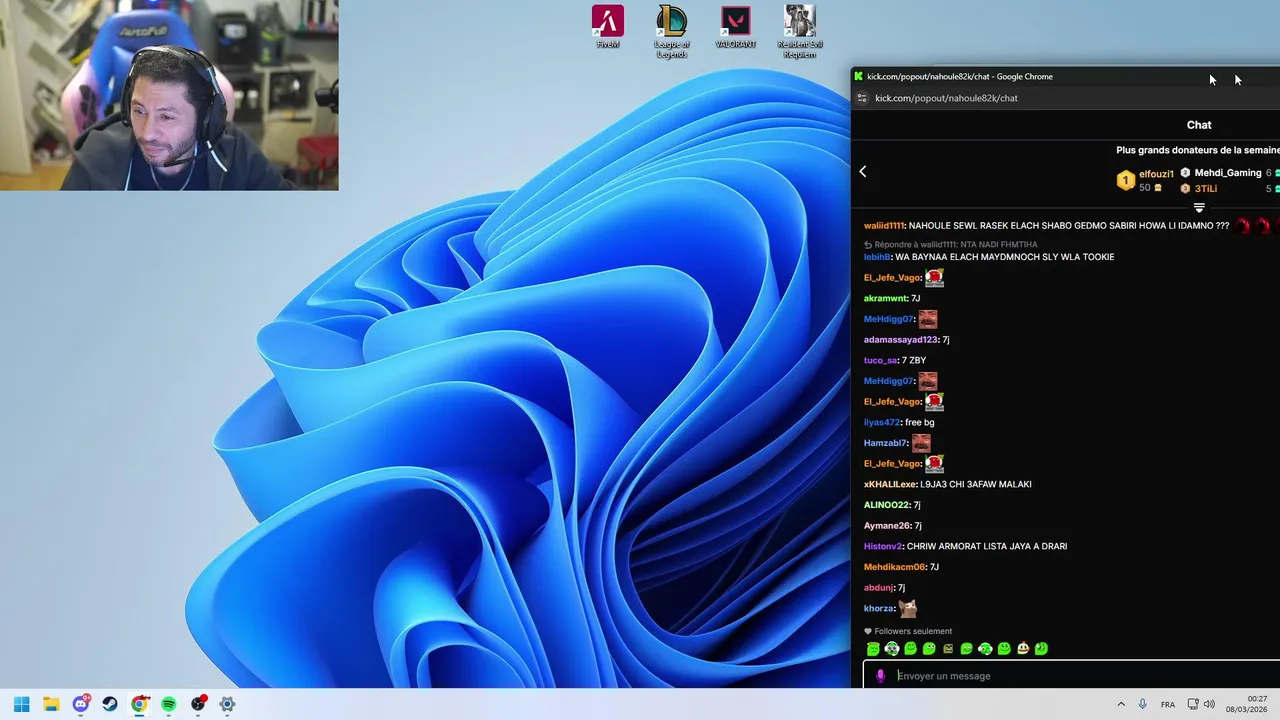Click username akramwnt in chat

click(886, 299)
